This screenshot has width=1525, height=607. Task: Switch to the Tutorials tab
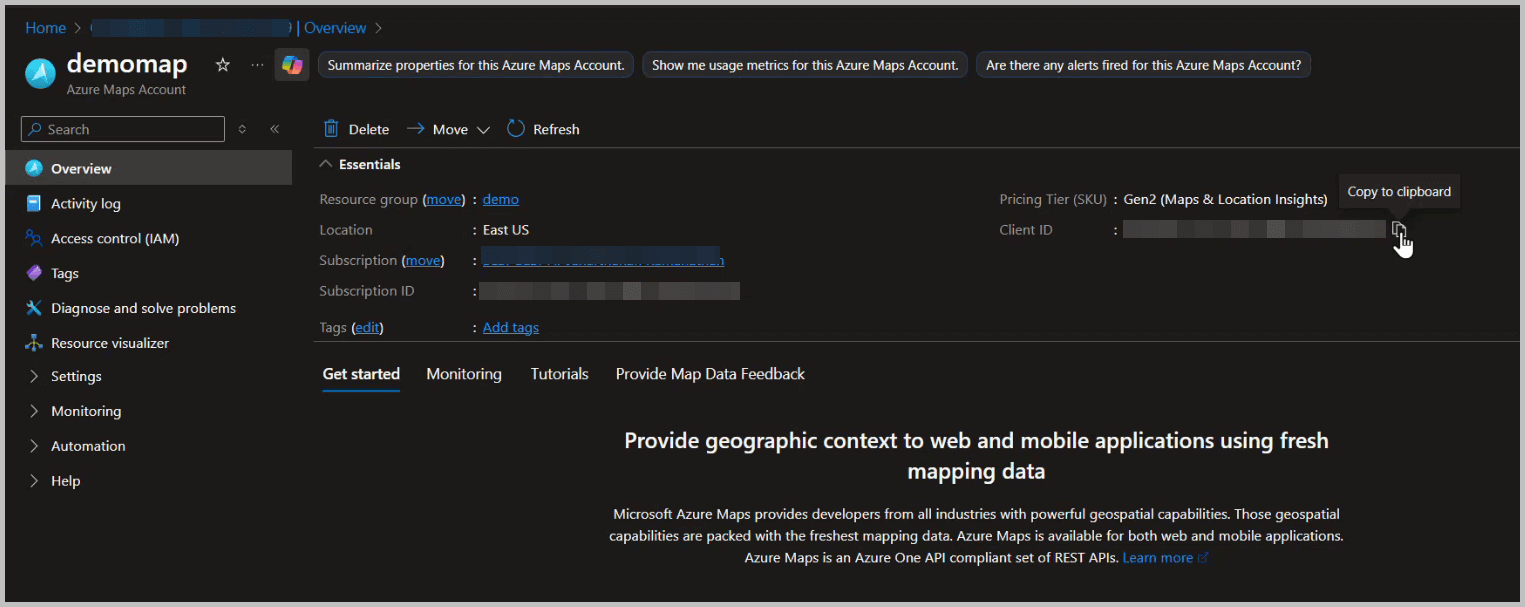point(559,373)
